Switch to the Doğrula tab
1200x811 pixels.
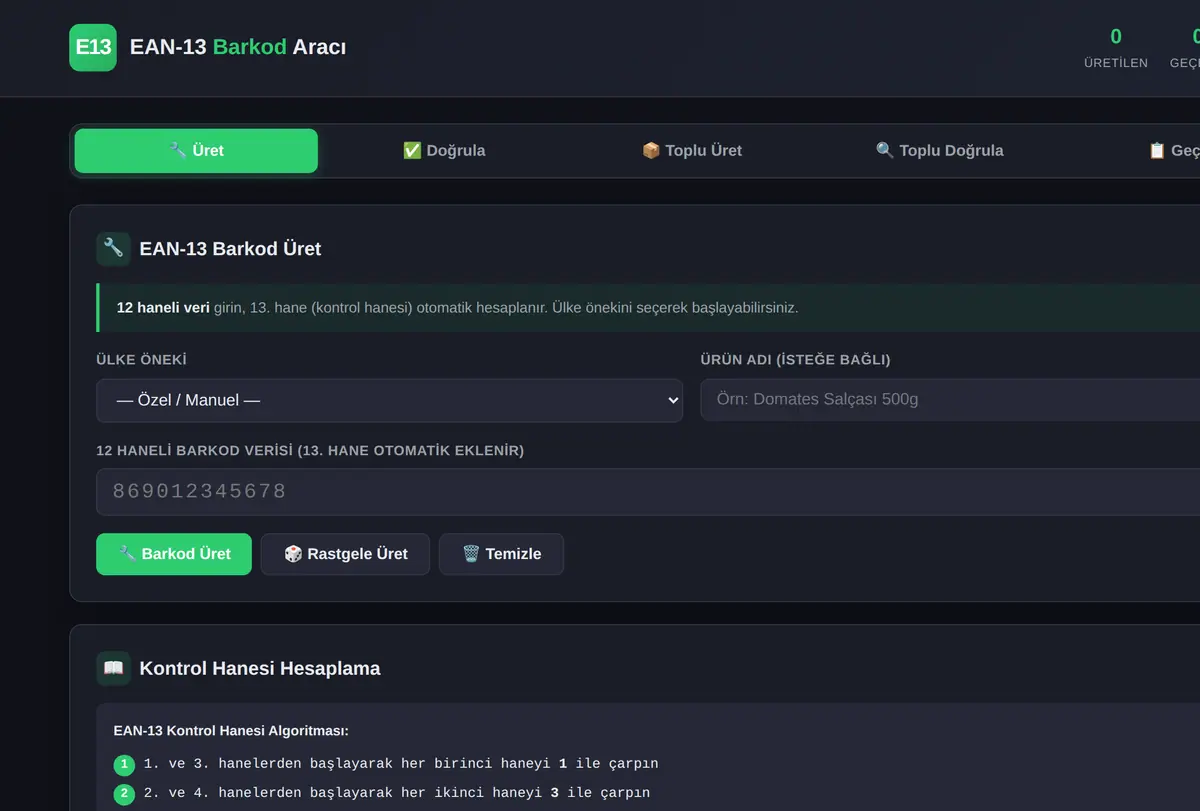(x=443, y=151)
